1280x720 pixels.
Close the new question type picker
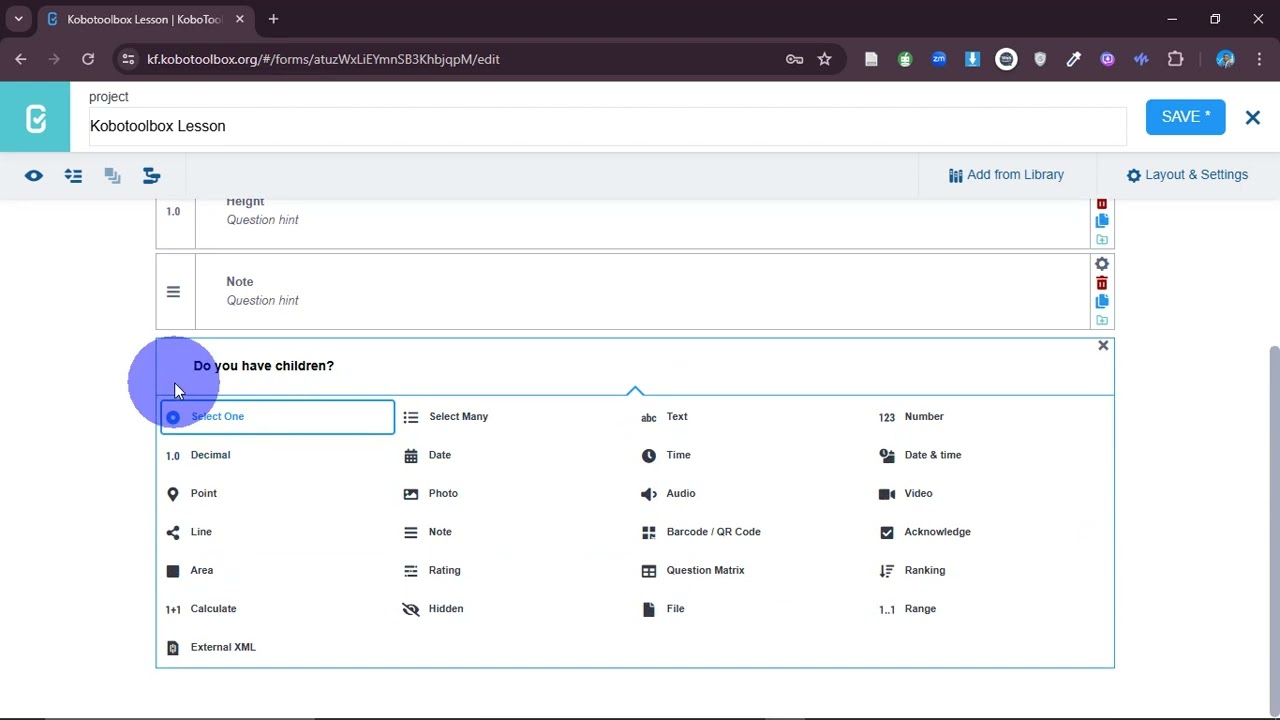[x=1103, y=345]
